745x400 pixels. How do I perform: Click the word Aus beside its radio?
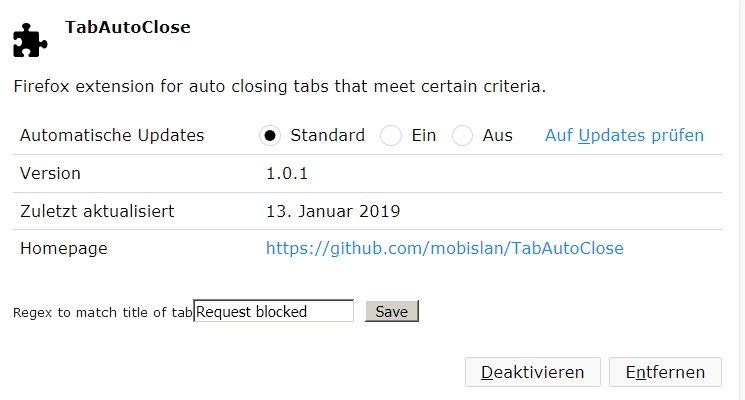click(497, 135)
